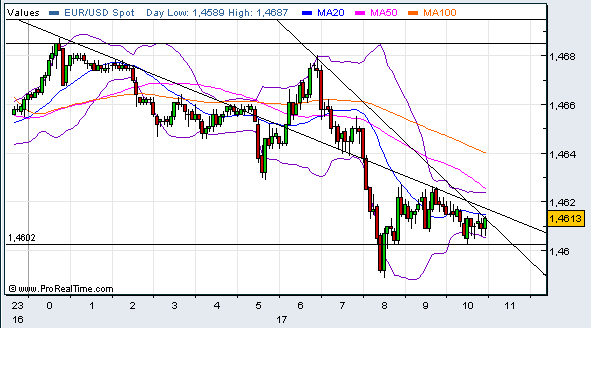The height and width of the screenshot is (384, 591).
Task: Click the 9 hour label on time axis
Action: point(425,306)
